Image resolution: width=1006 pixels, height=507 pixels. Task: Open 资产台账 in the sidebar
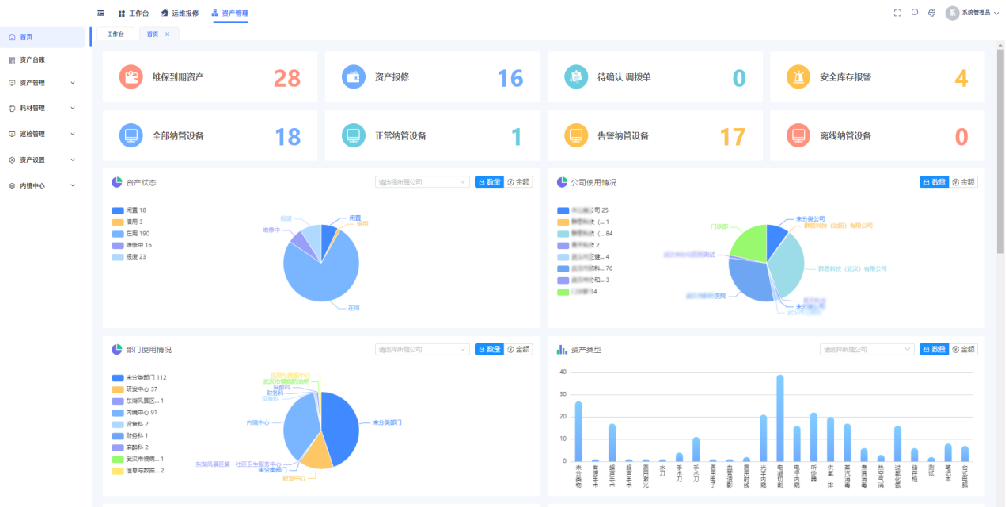point(32,60)
